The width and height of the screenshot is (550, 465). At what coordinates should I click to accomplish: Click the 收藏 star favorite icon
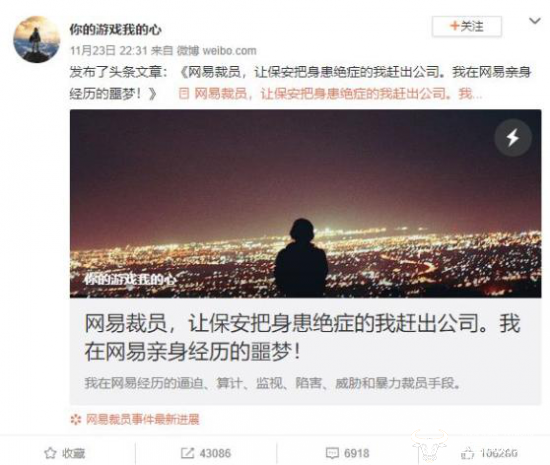click(50, 453)
